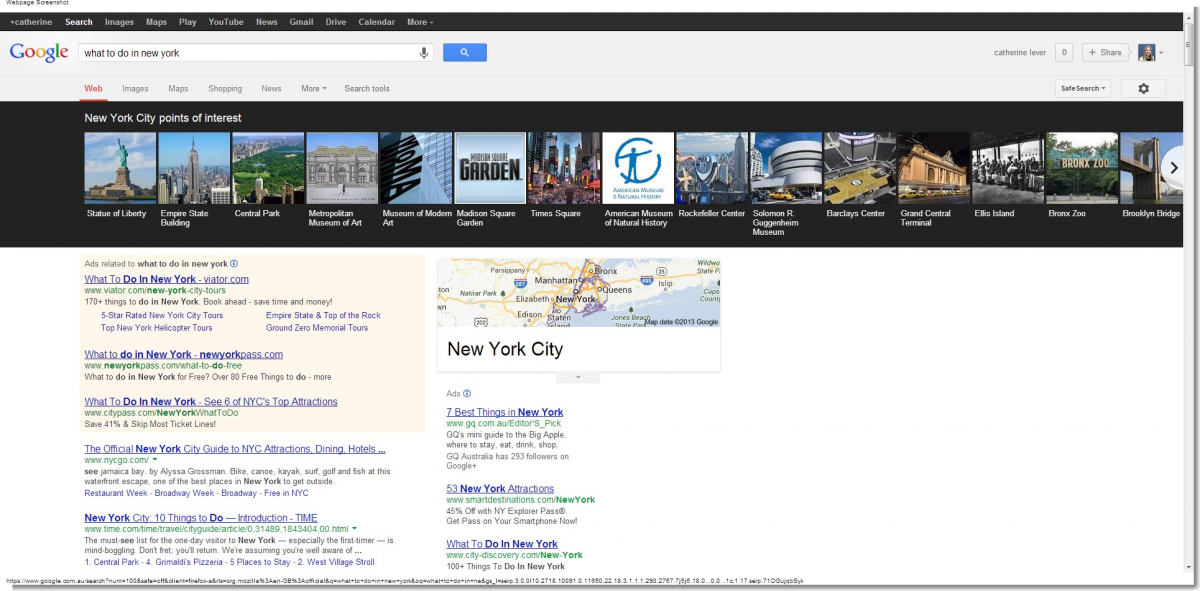Select the Madison Square Garden logo thumbnail
This screenshot has height=591, width=1200.
[490, 168]
